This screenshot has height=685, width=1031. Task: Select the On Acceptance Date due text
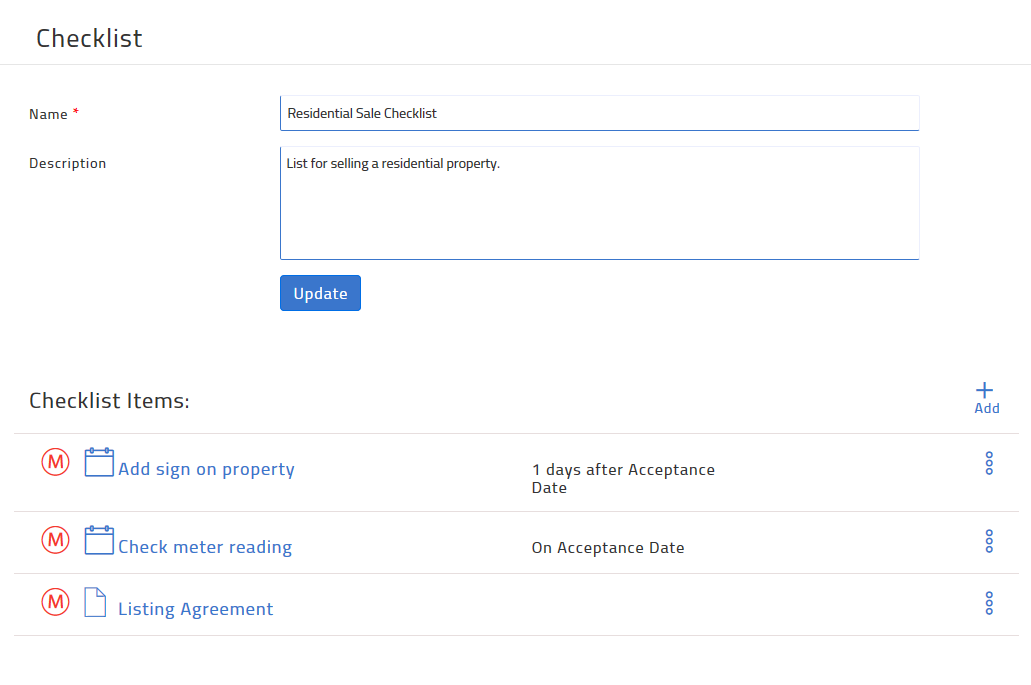[608, 547]
